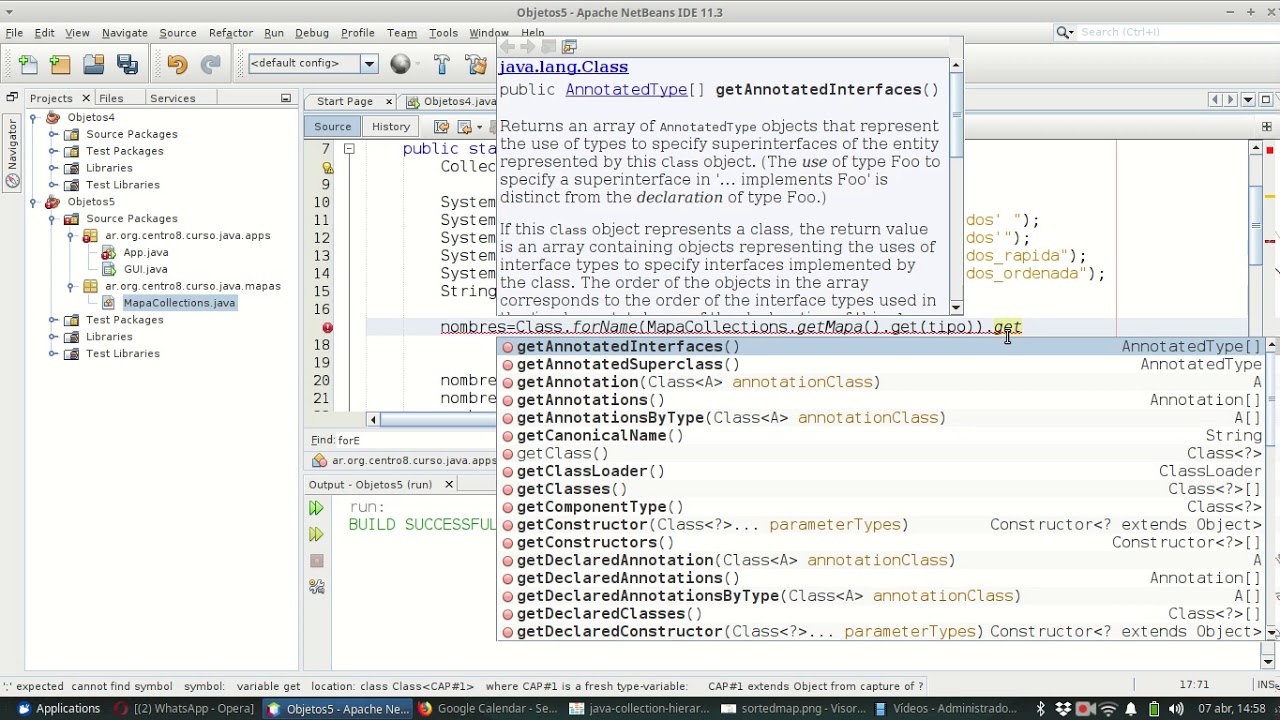Select getAnnotatedSuperclass() completion item
The image size is (1280, 720).
coord(628,365)
